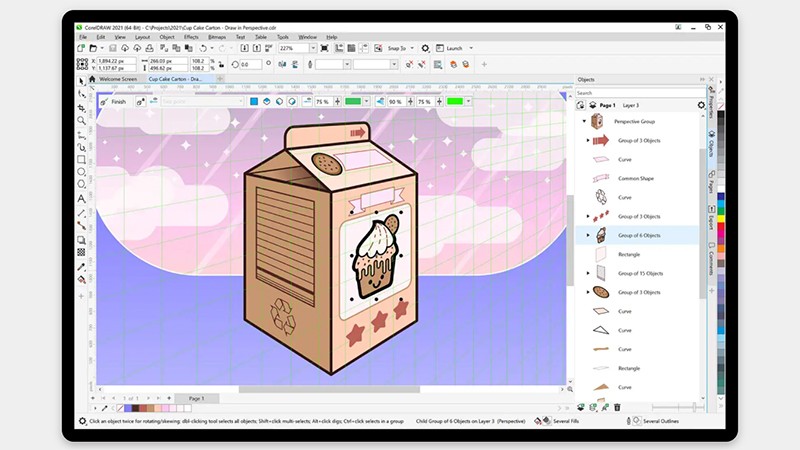This screenshot has width=800, height=450.
Task: Open the Launch dropdown arrow
Action: coord(471,48)
